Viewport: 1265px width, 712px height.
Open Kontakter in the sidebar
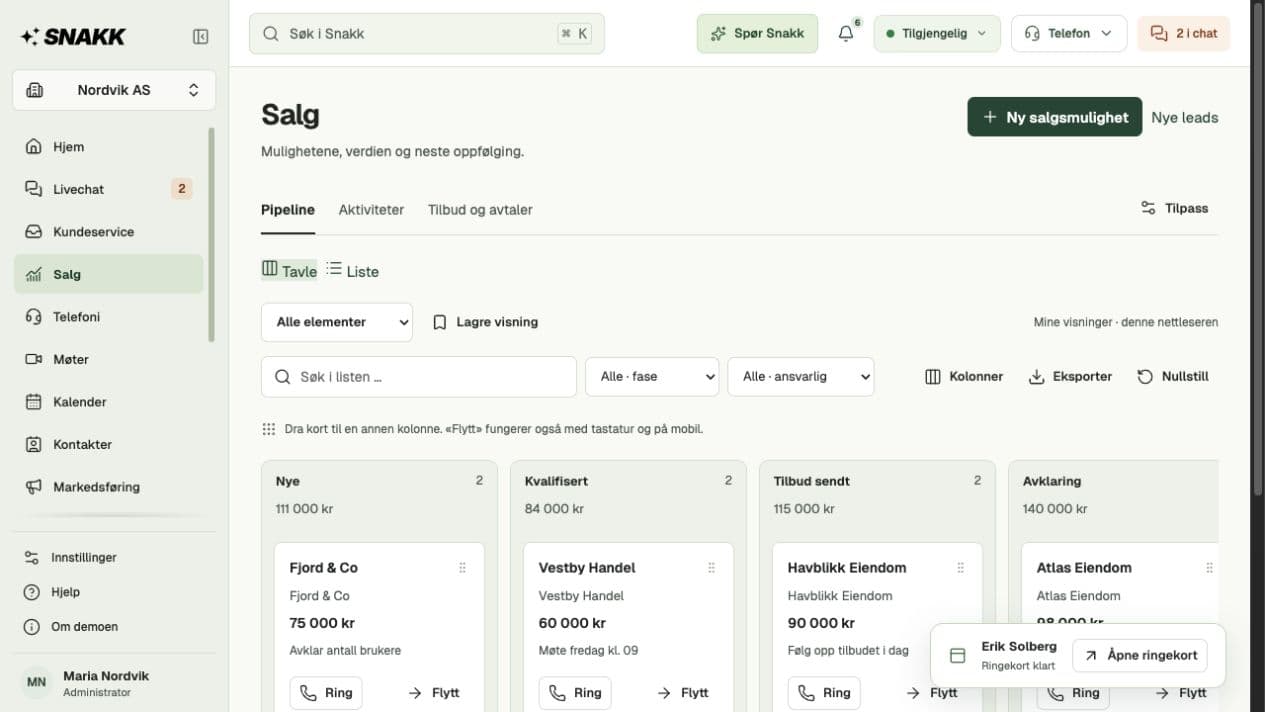tap(108, 444)
